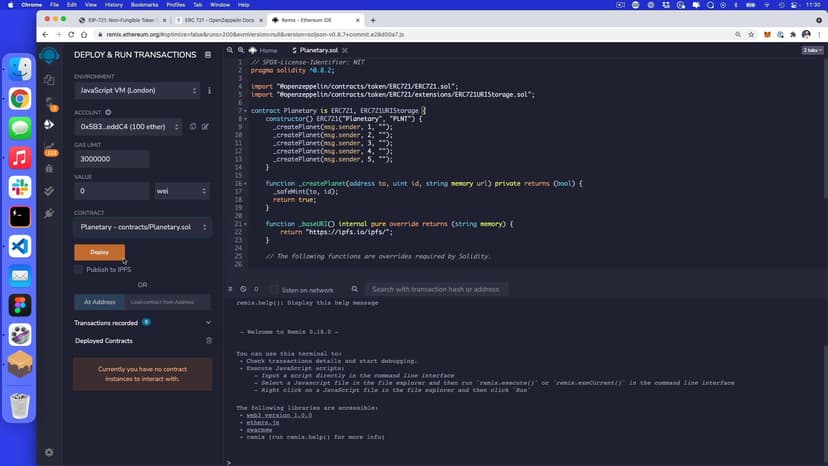The image size is (828, 466).
Task: Click the delete deployed contracts trash icon
Action: coord(208,341)
